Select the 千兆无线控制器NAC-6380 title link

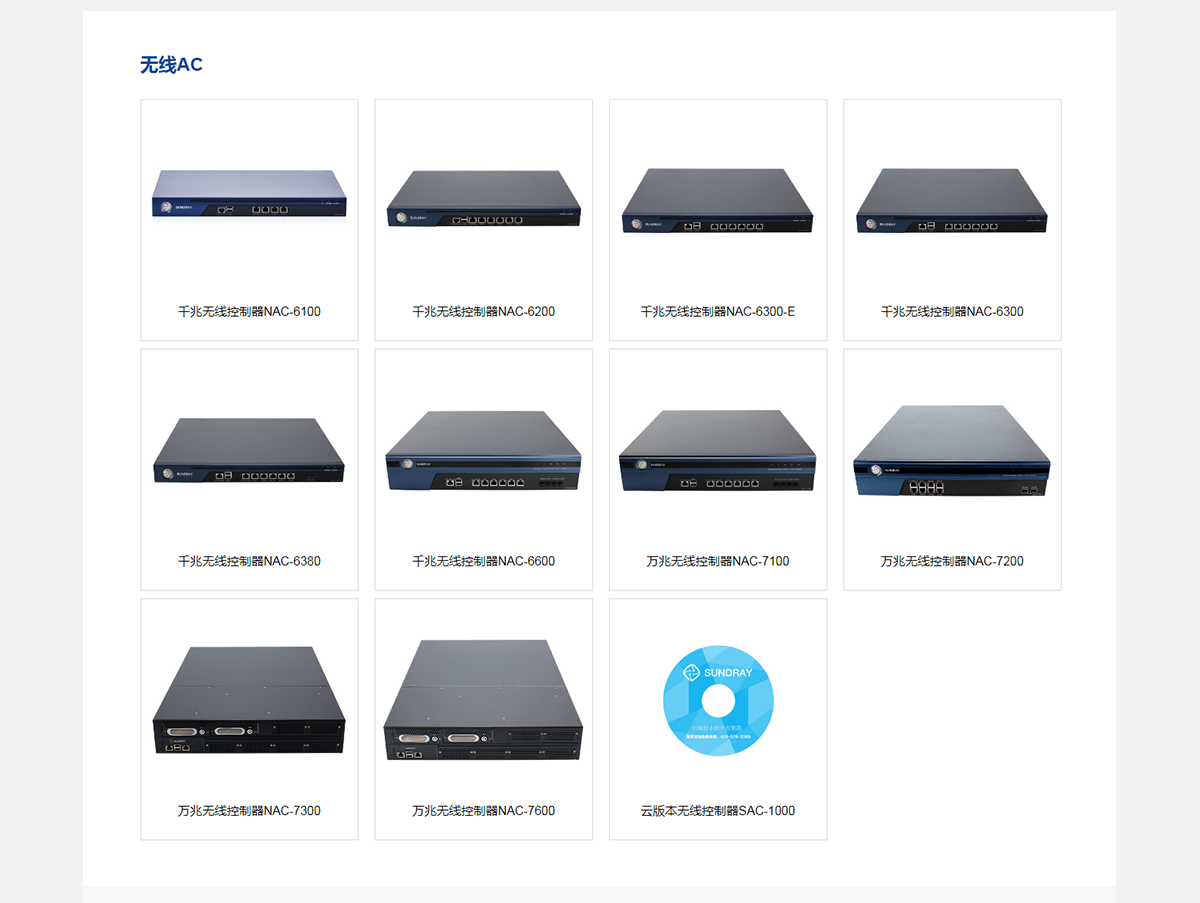249,561
